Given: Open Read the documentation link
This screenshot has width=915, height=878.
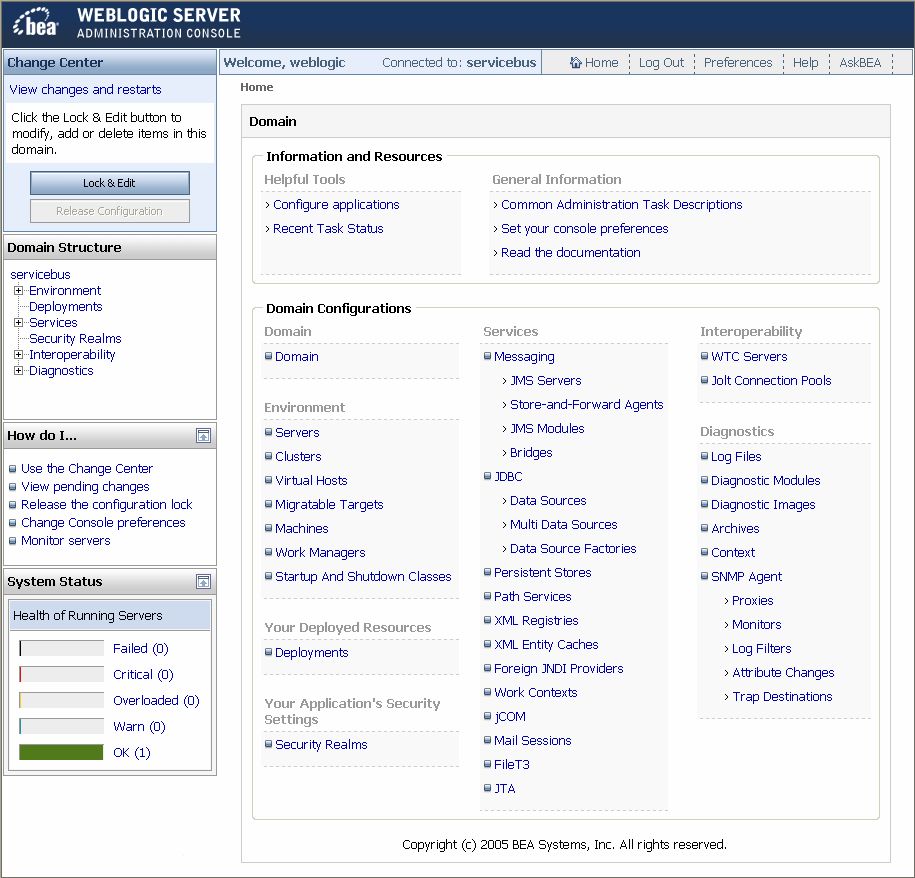Looking at the screenshot, I should tap(571, 253).
